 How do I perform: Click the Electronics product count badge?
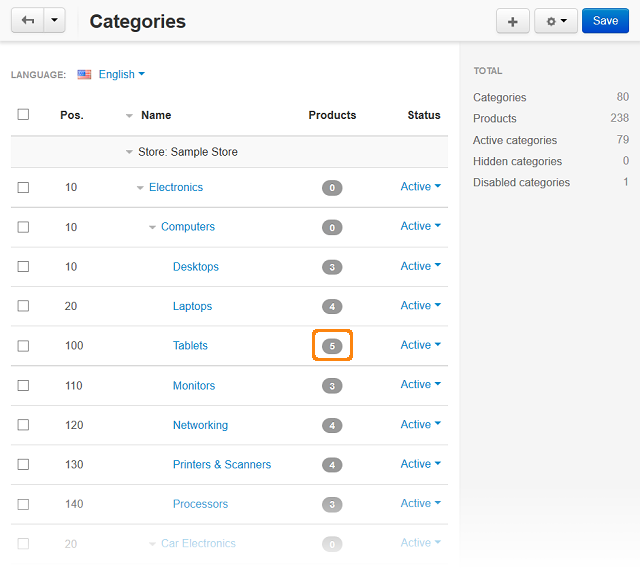(x=332, y=188)
